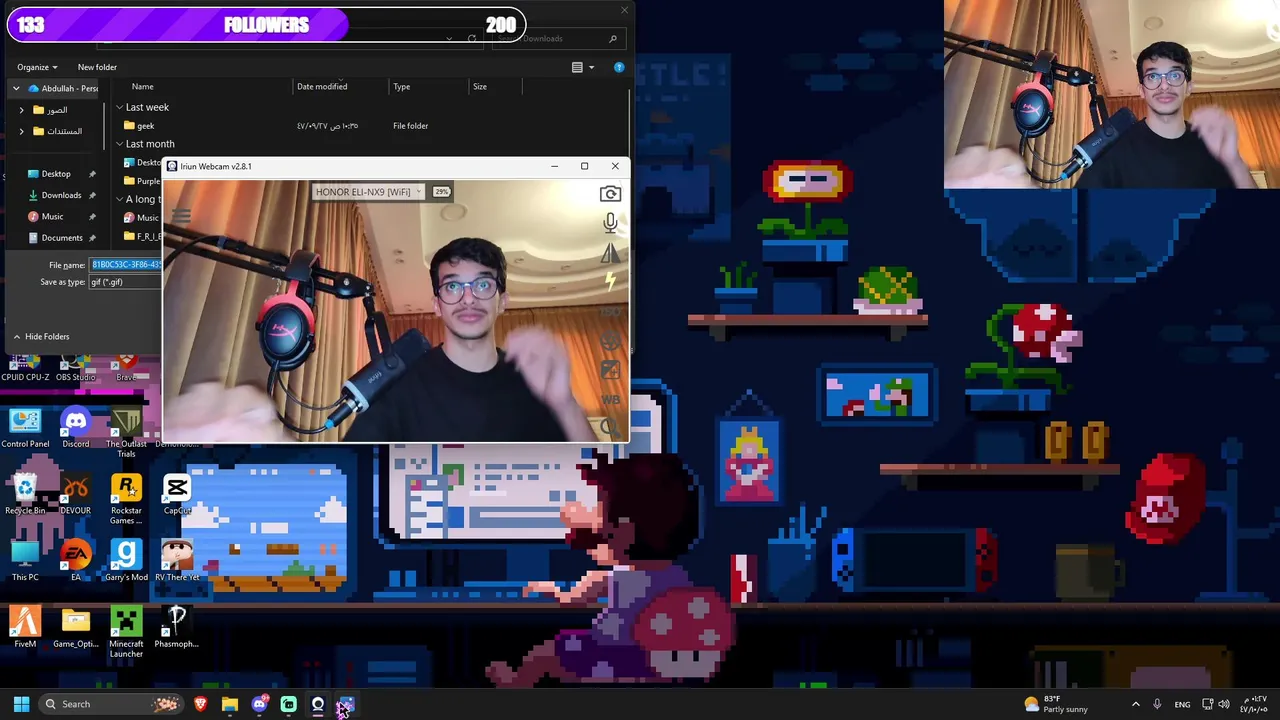Open the Discord desktop shortcut
Viewport: 1280px width, 720px height.
coord(75,428)
